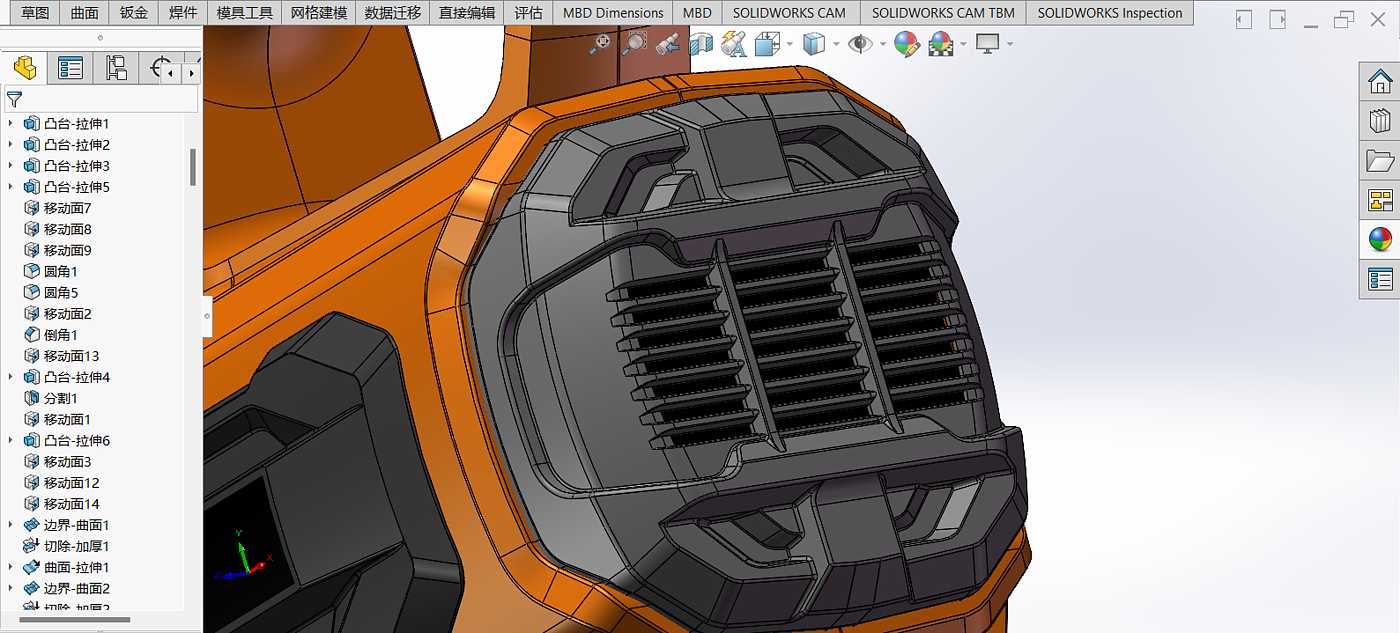Click the Previous View icon
The width and height of the screenshot is (1400, 633).
(667, 43)
